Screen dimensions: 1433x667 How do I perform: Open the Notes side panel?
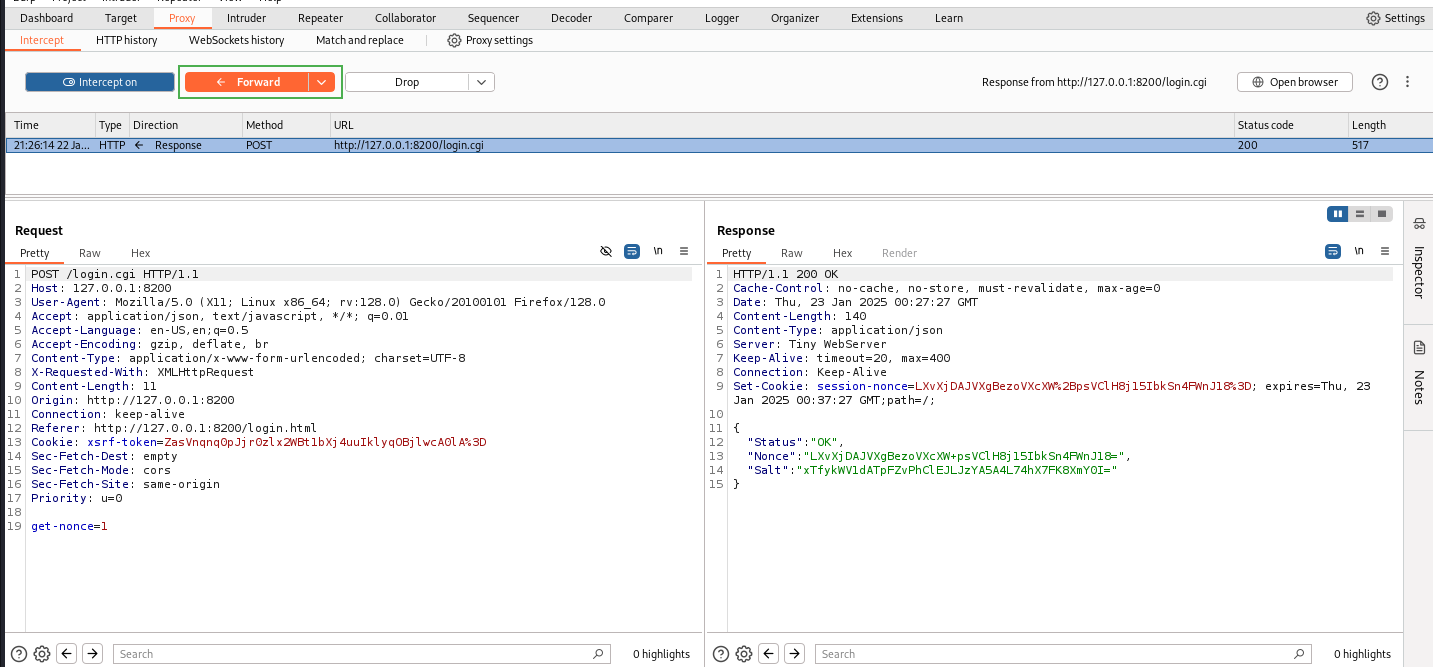click(x=1418, y=374)
